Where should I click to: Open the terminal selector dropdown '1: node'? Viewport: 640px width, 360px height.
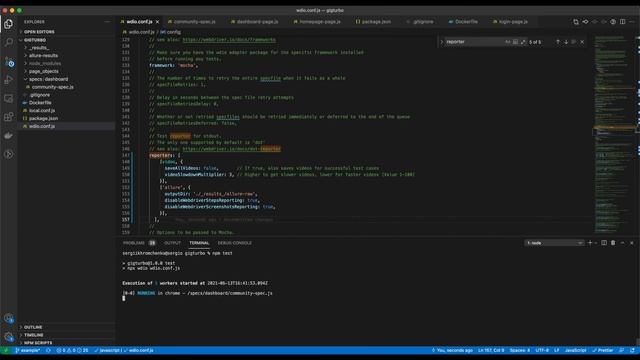554,243
